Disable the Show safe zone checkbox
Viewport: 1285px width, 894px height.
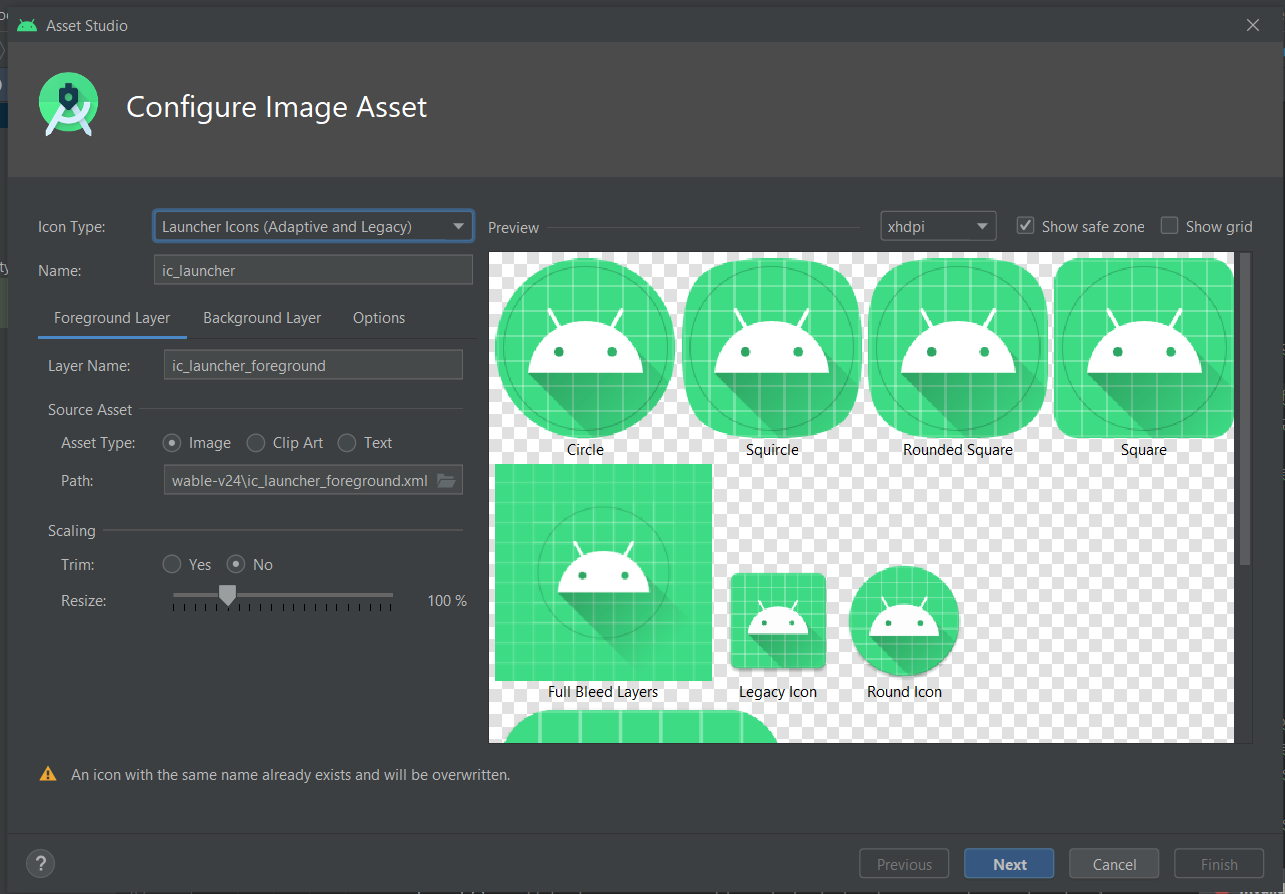click(1025, 226)
